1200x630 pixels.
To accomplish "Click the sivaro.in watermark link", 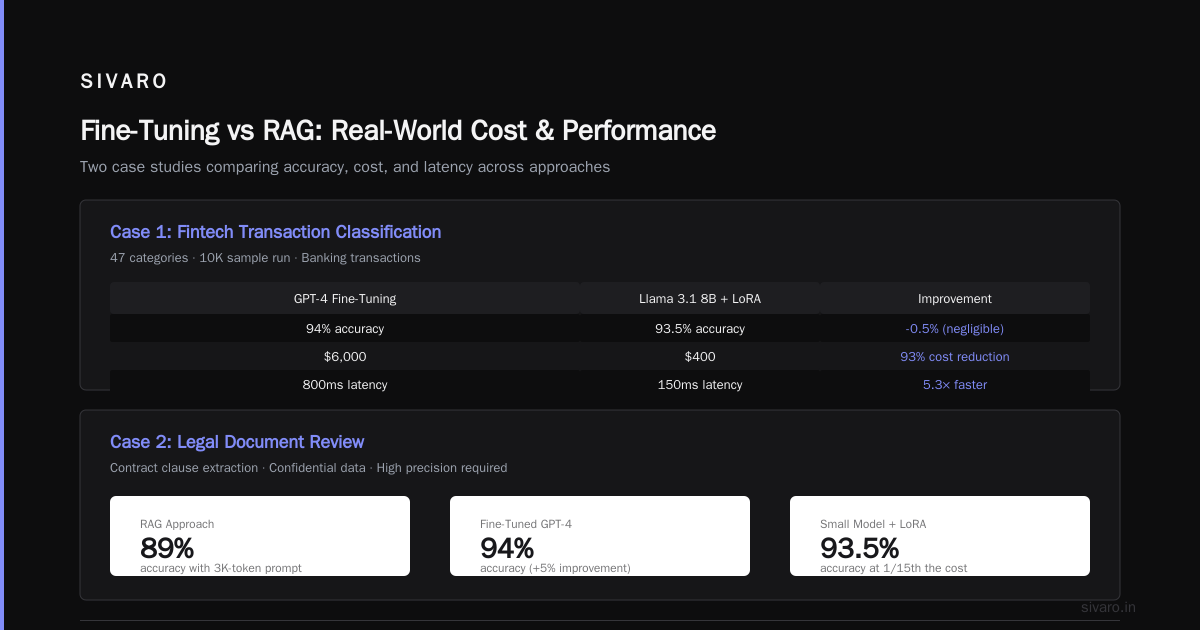I will click(x=1108, y=607).
